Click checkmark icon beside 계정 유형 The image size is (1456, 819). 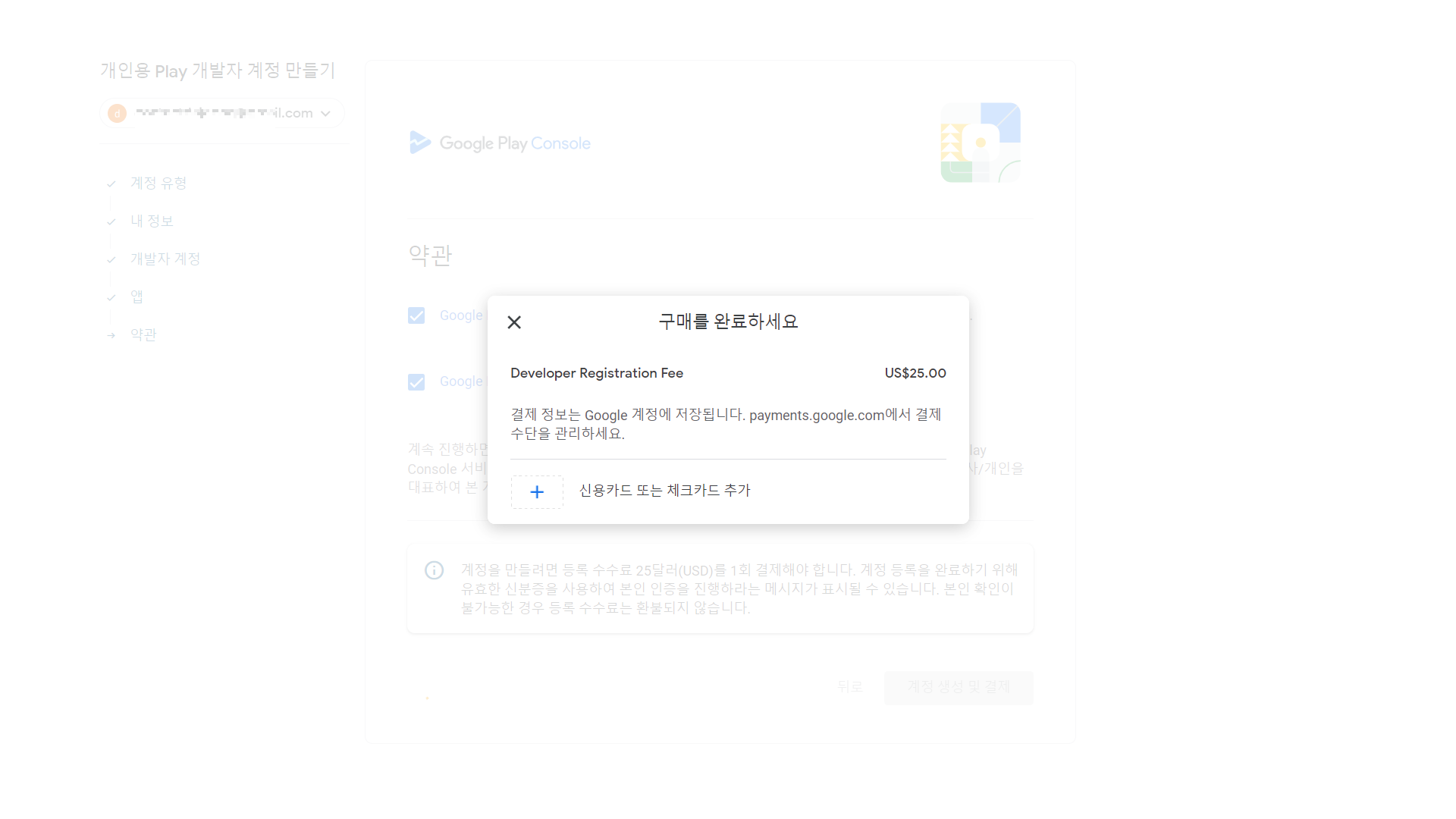coord(111,184)
